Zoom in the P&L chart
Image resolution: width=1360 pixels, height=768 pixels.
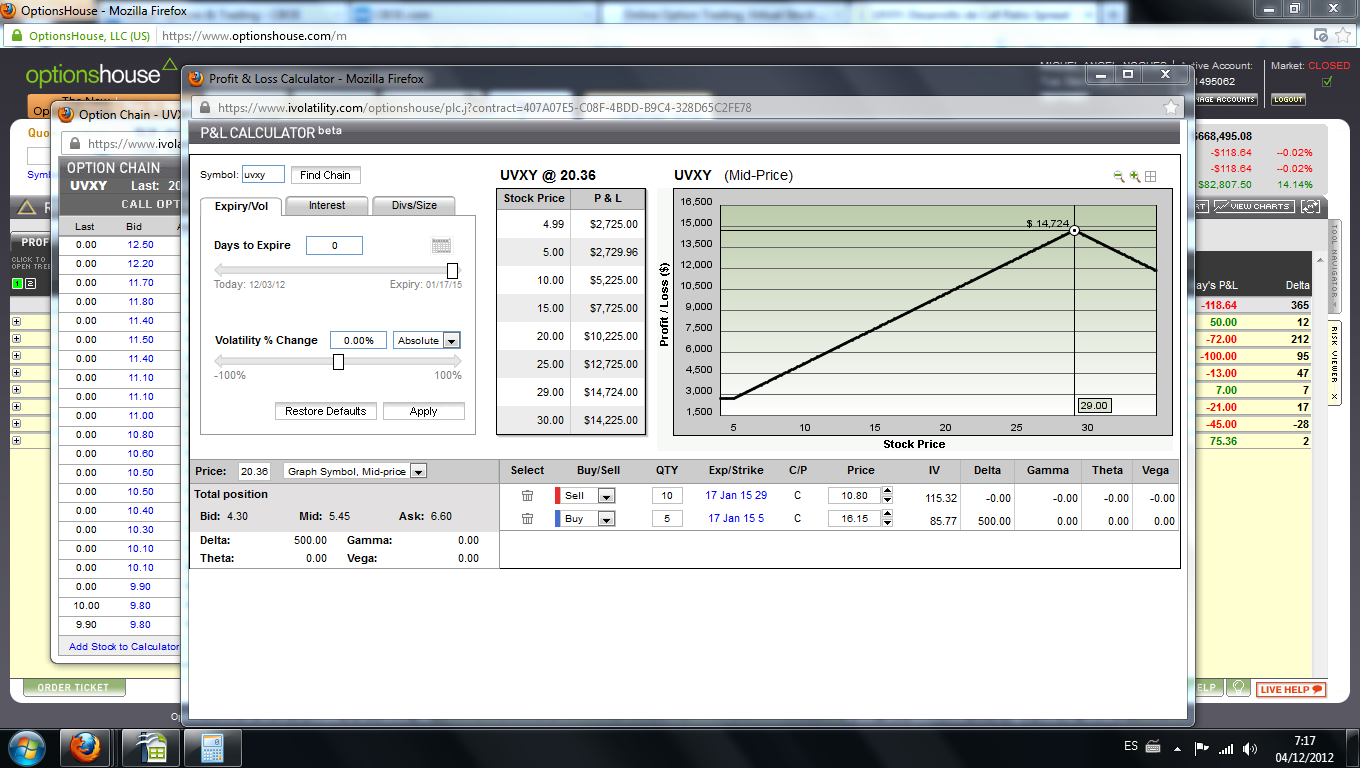tap(1135, 176)
